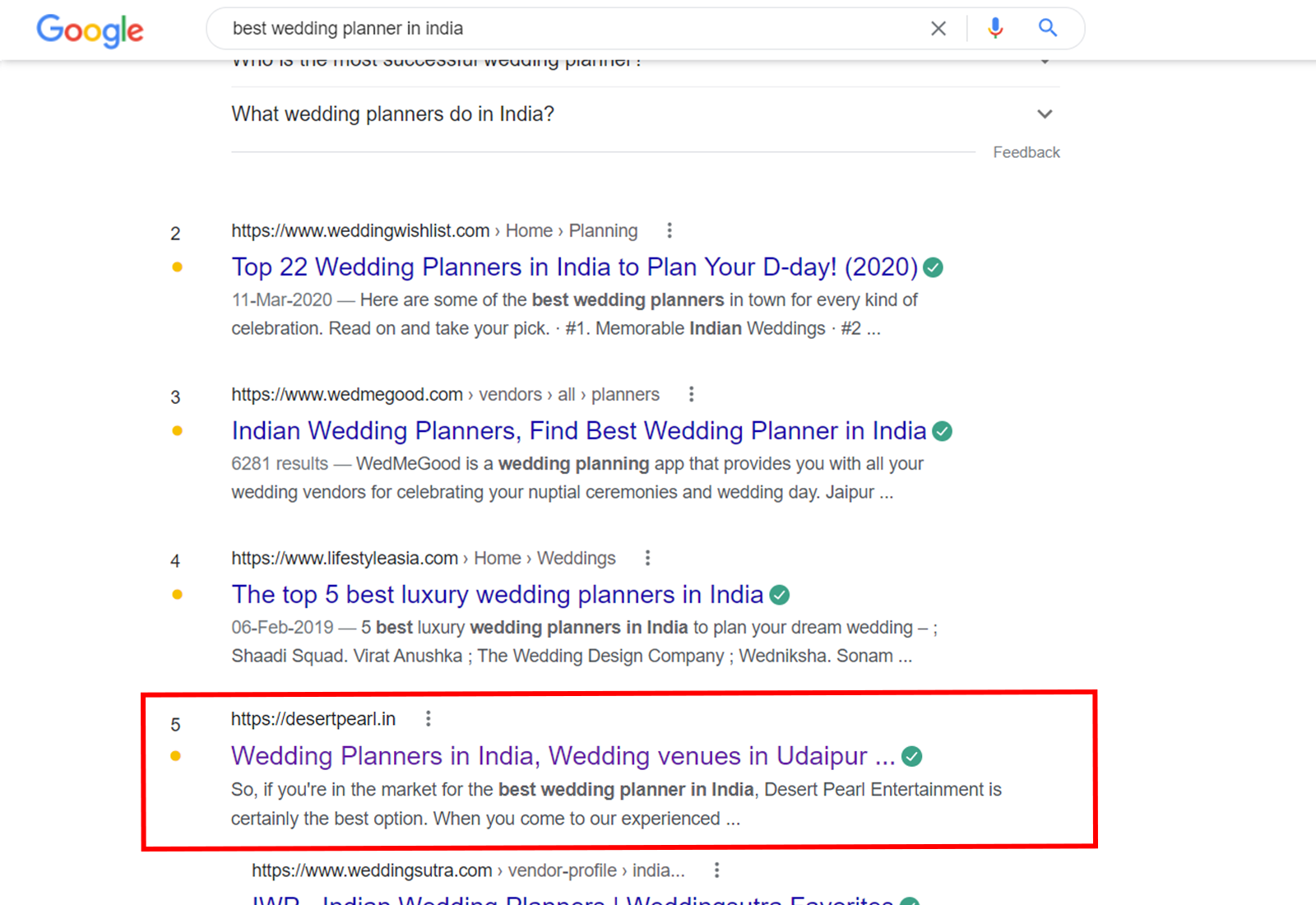Expand the partially hidden successful planner question
The width and height of the screenshot is (1316, 905).
[1045, 63]
